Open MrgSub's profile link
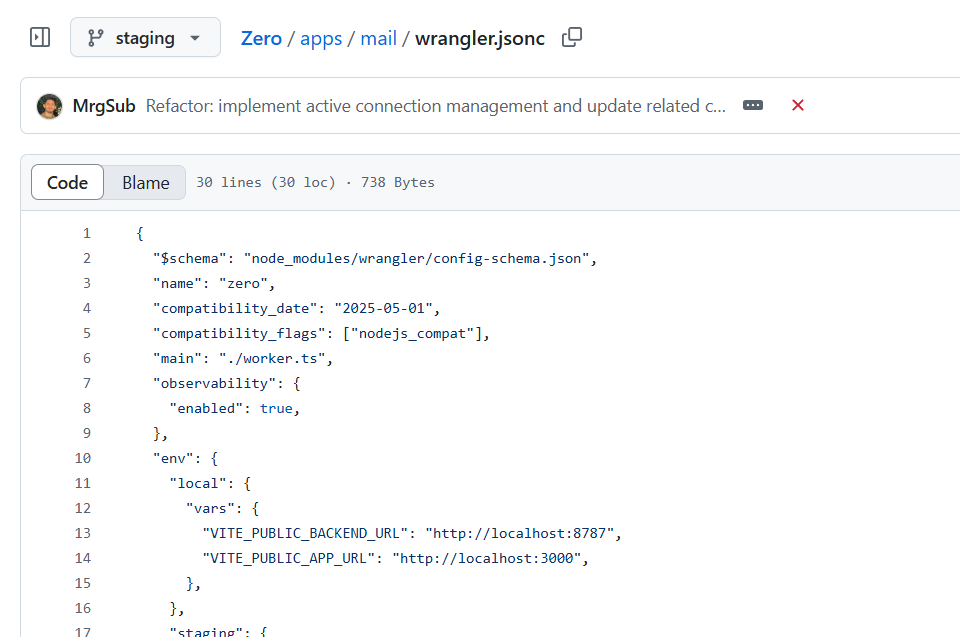 coord(104,106)
